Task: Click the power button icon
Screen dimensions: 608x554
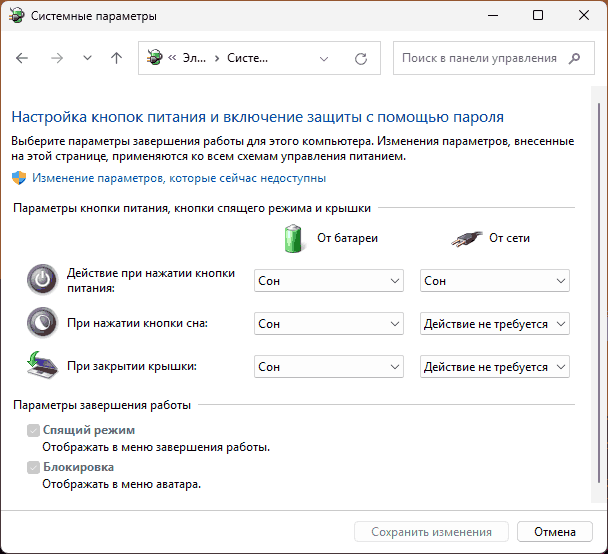Action: (42, 280)
